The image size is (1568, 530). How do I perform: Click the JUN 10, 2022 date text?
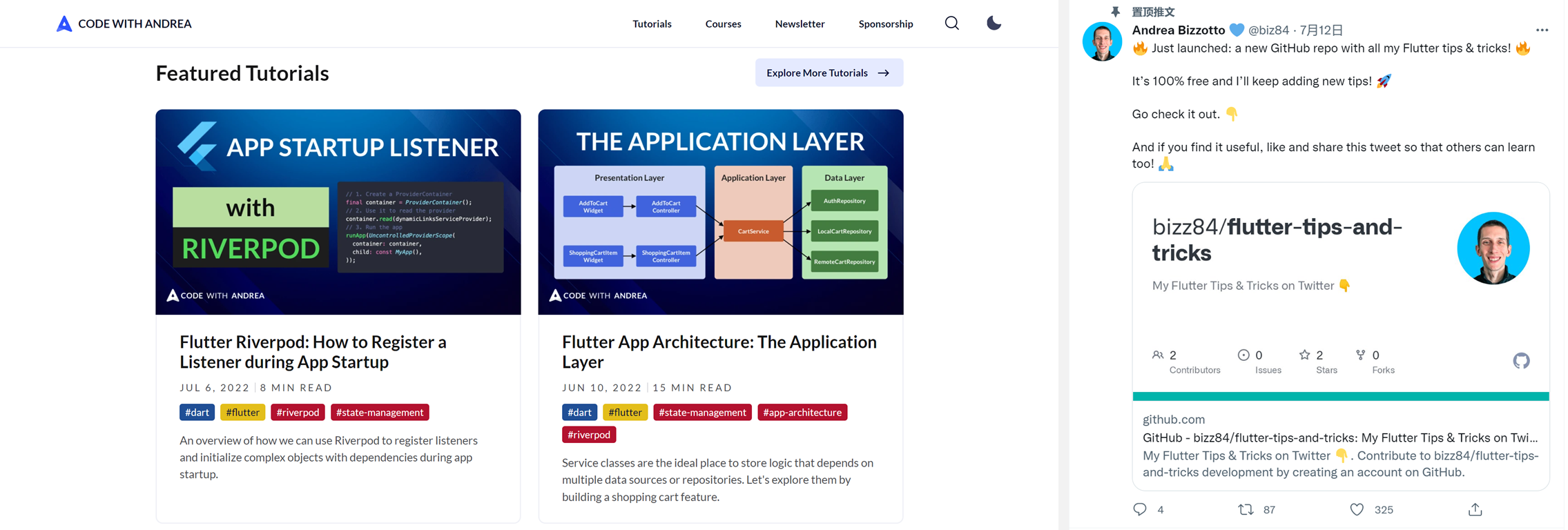point(602,388)
